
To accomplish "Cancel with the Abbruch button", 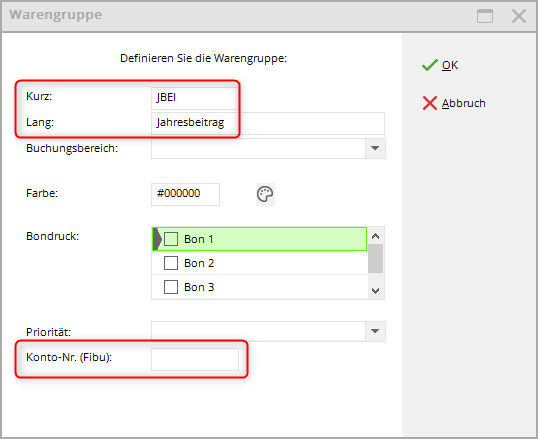I will coord(454,103).
